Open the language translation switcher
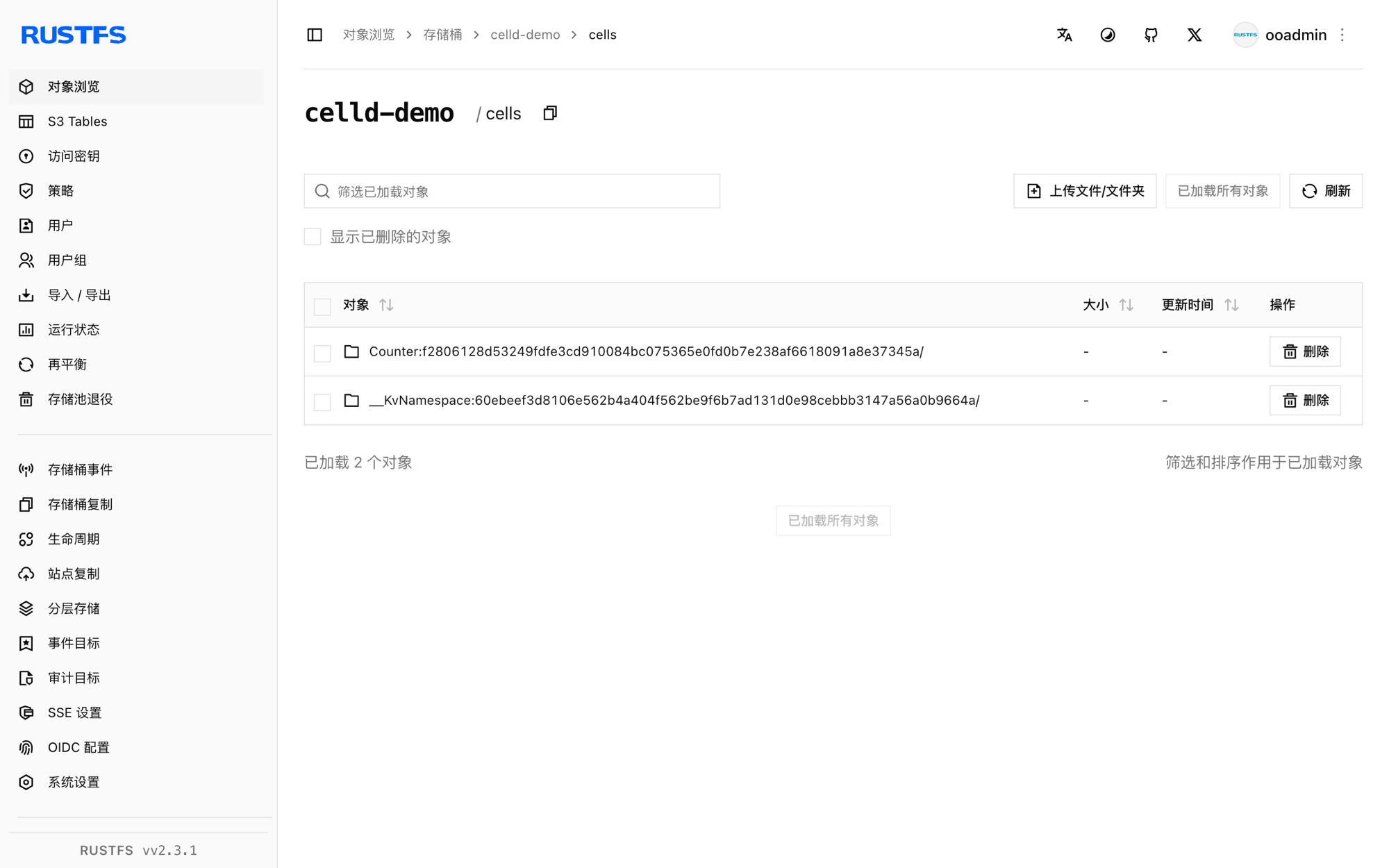 [x=1064, y=35]
